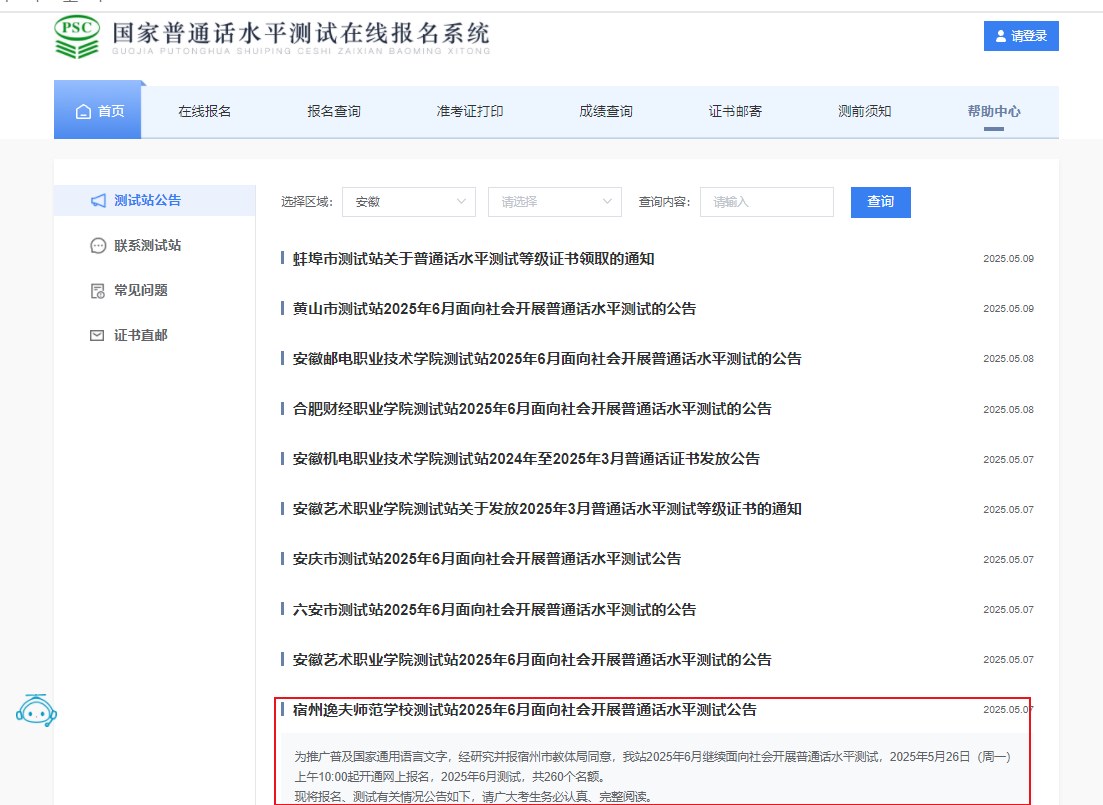Open 黄山市测试站 June 2025 announcement

point(495,309)
